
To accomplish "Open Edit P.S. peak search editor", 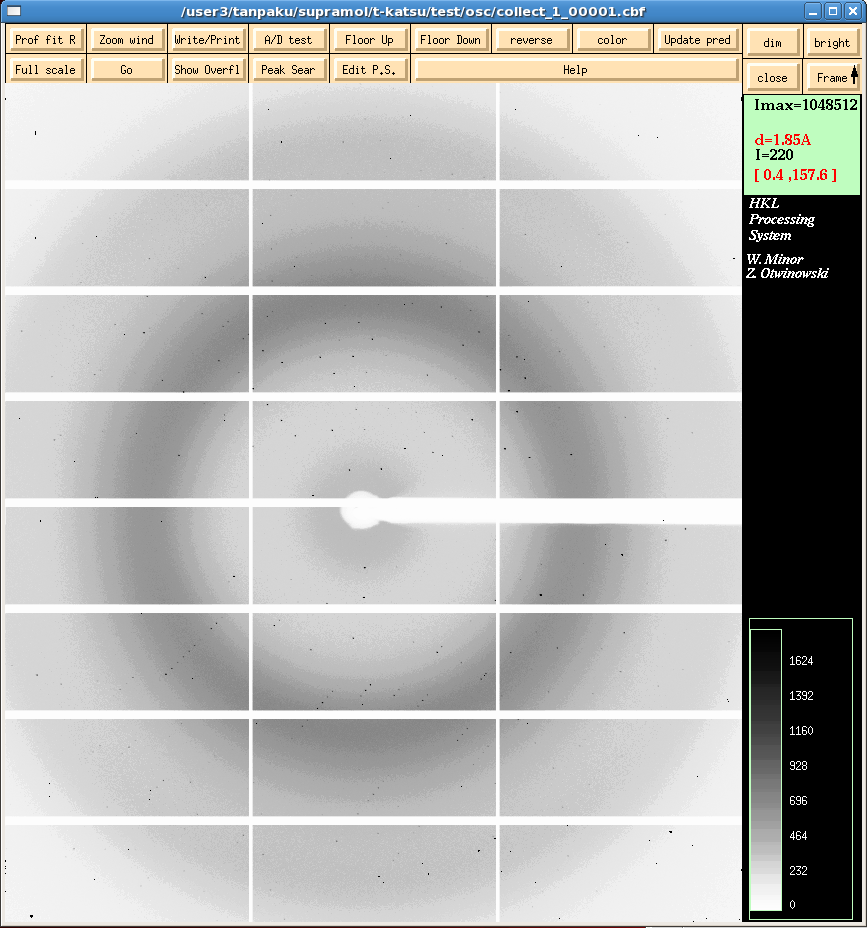I will coord(370,70).
